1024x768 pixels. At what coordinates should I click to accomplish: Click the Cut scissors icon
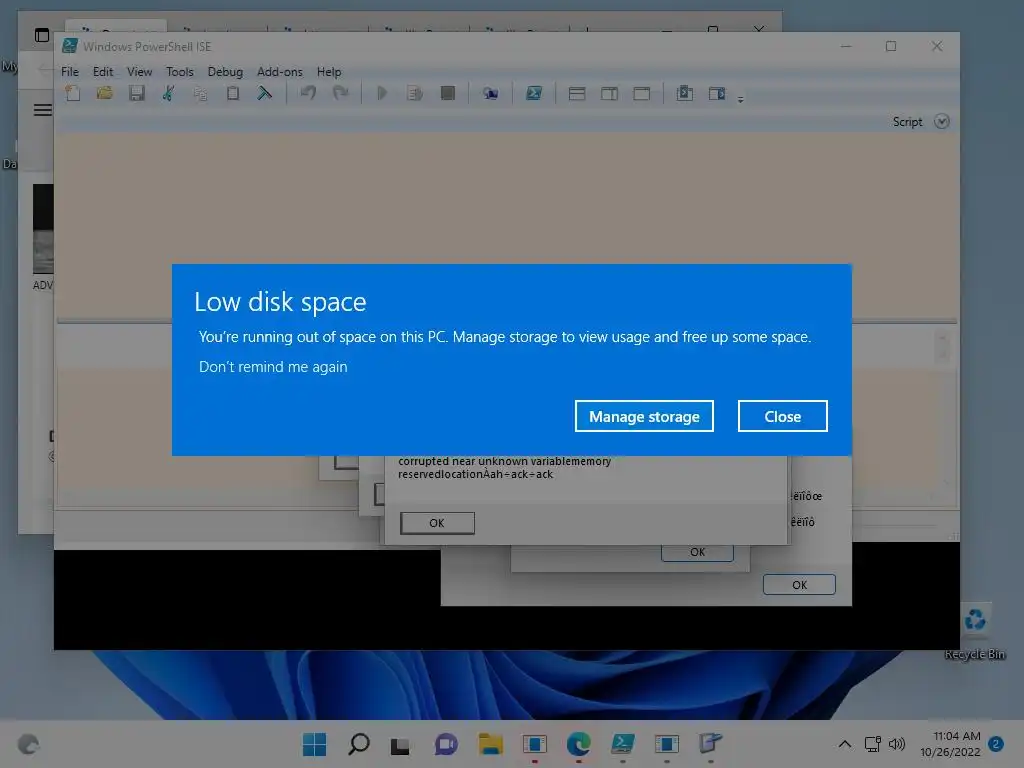point(168,93)
